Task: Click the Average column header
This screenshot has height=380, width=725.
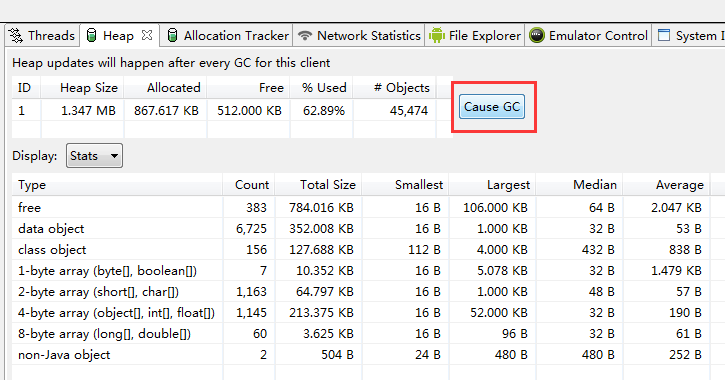Action: coord(667,185)
